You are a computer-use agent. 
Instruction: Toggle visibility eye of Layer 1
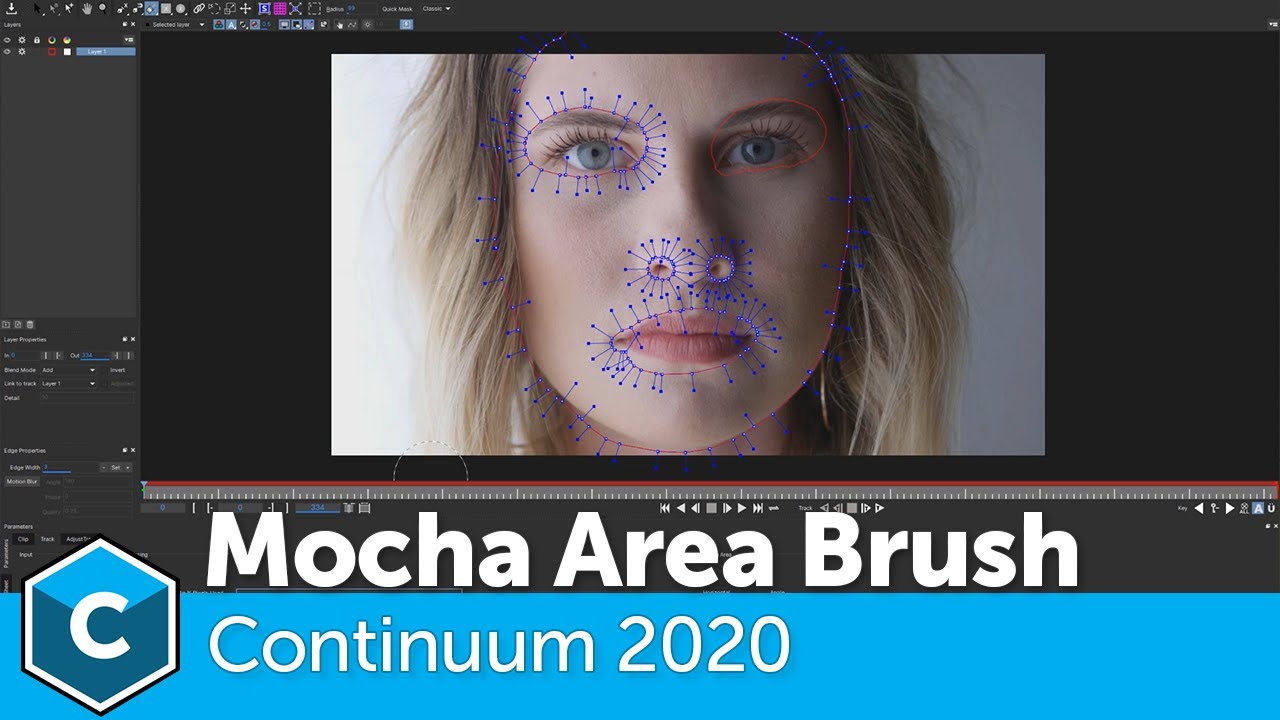point(7,51)
